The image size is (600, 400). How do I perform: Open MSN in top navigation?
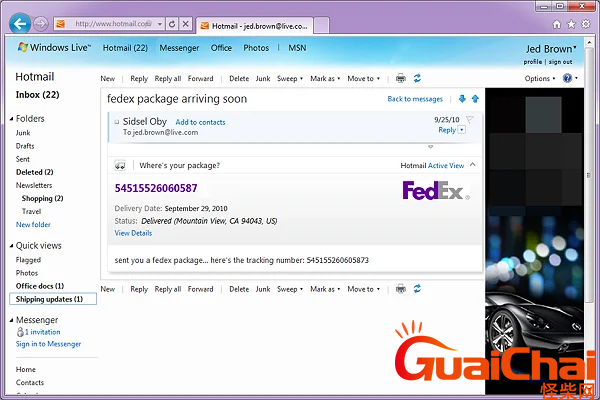click(297, 48)
